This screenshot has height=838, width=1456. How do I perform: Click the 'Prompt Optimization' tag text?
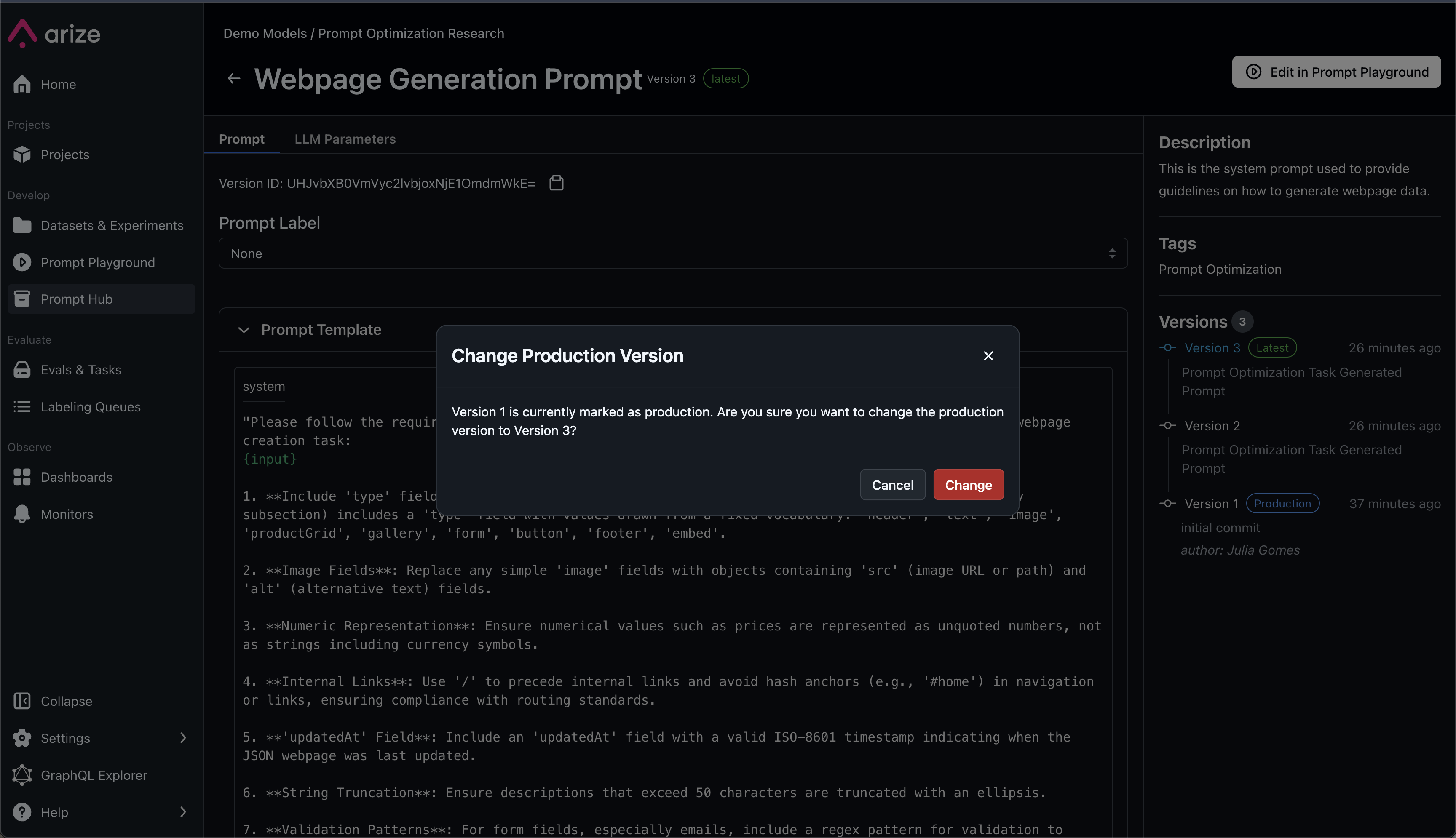coord(1220,269)
